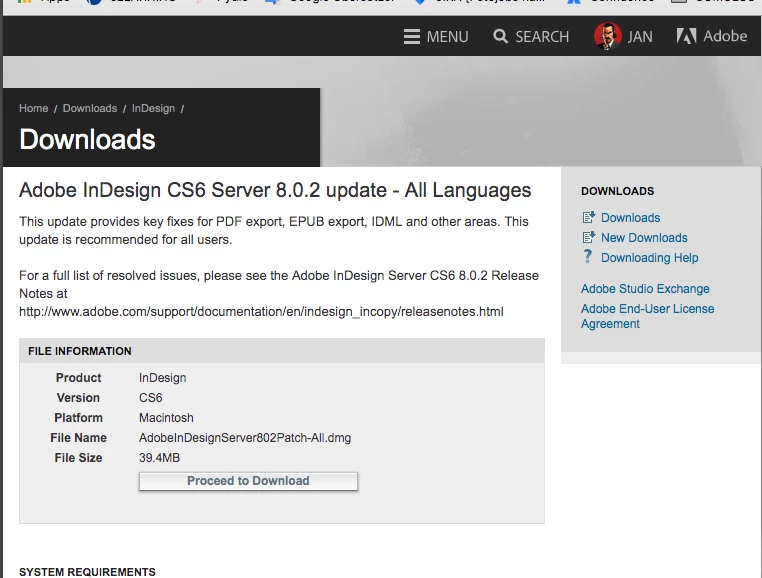762x578 pixels.
Task: Click the version value CS6
Action: pos(151,398)
